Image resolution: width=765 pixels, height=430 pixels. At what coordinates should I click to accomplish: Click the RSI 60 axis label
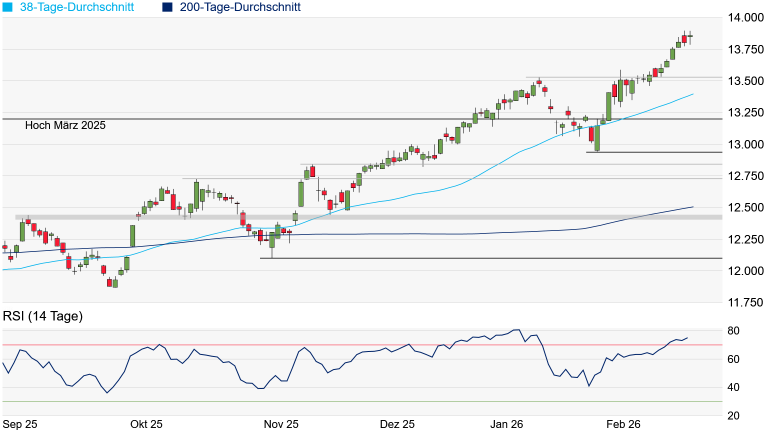[733, 359]
